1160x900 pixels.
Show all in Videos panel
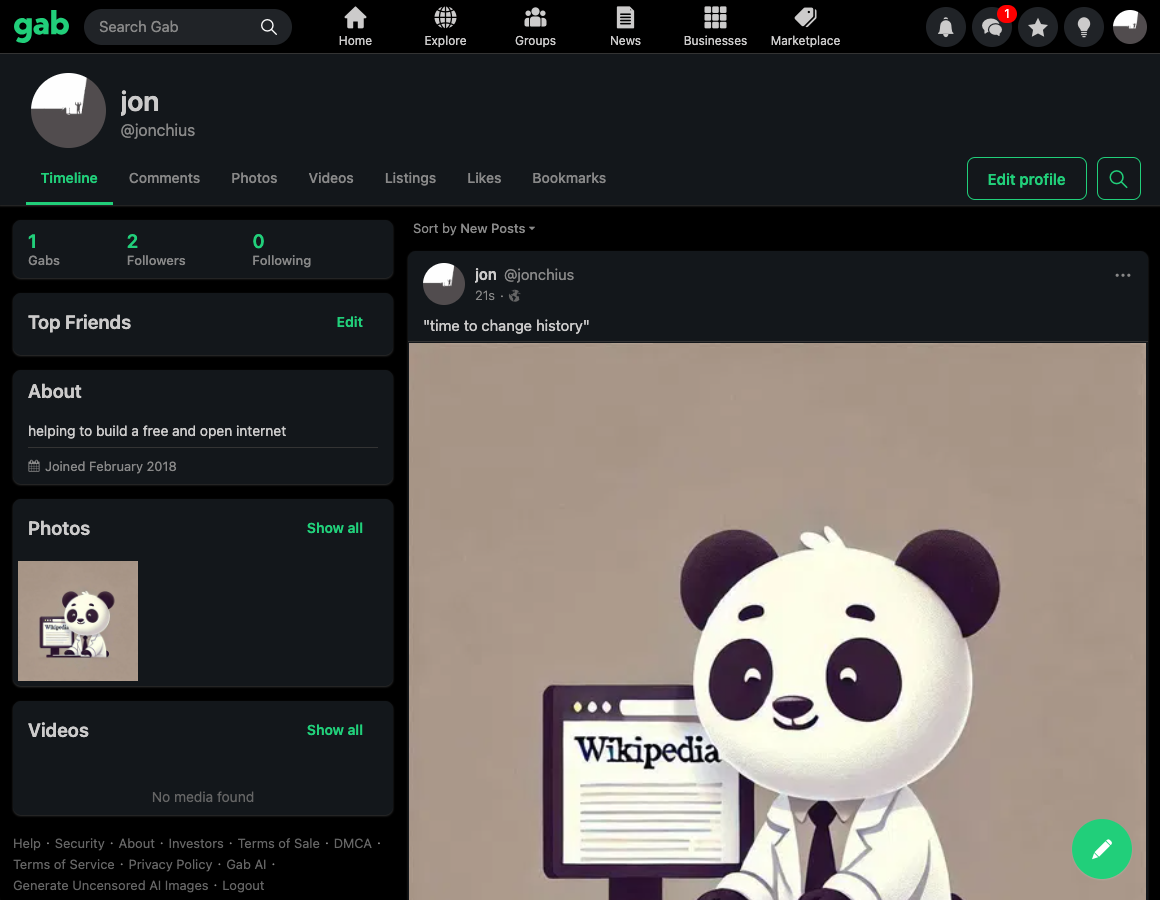[x=334, y=730]
